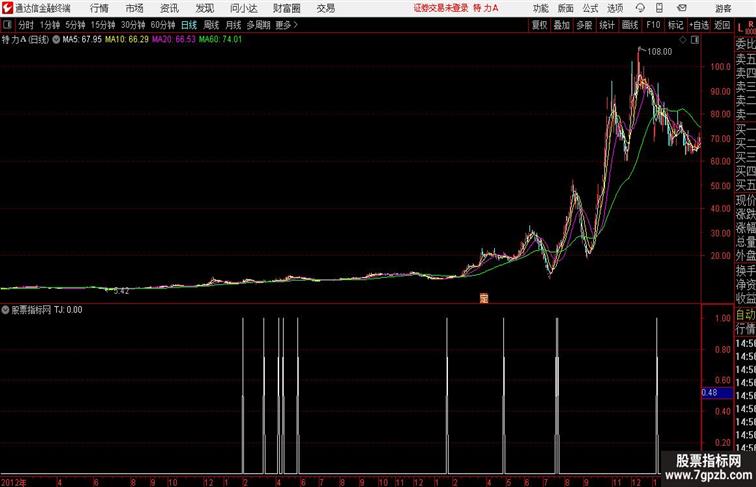Switch to 30分钟 period

[133, 25]
